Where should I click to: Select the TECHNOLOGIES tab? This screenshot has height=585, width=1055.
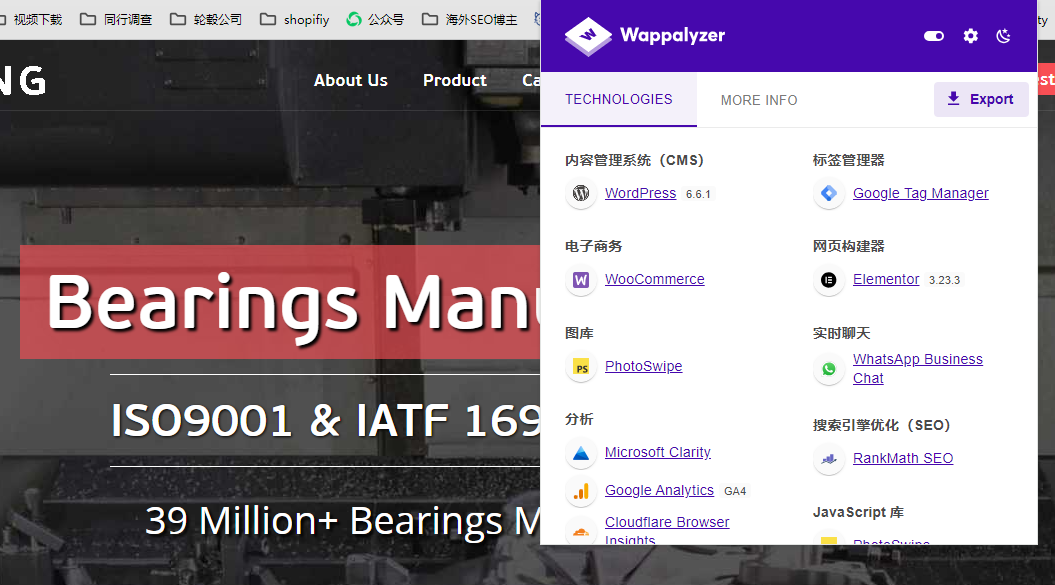click(618, 100)
